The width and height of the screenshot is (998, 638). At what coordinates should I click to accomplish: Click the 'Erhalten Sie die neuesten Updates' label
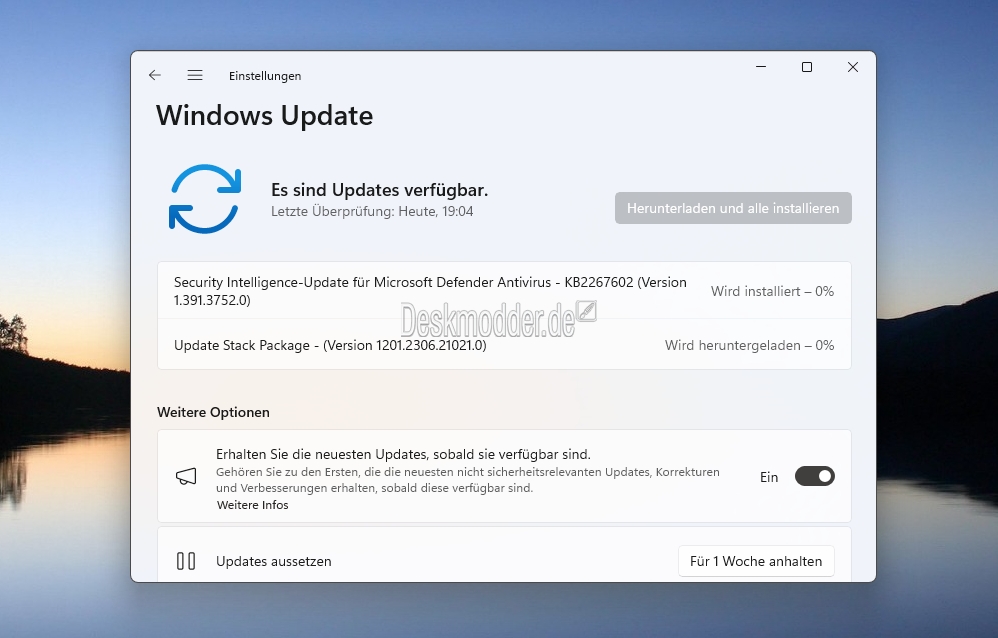tap(403, 454)
